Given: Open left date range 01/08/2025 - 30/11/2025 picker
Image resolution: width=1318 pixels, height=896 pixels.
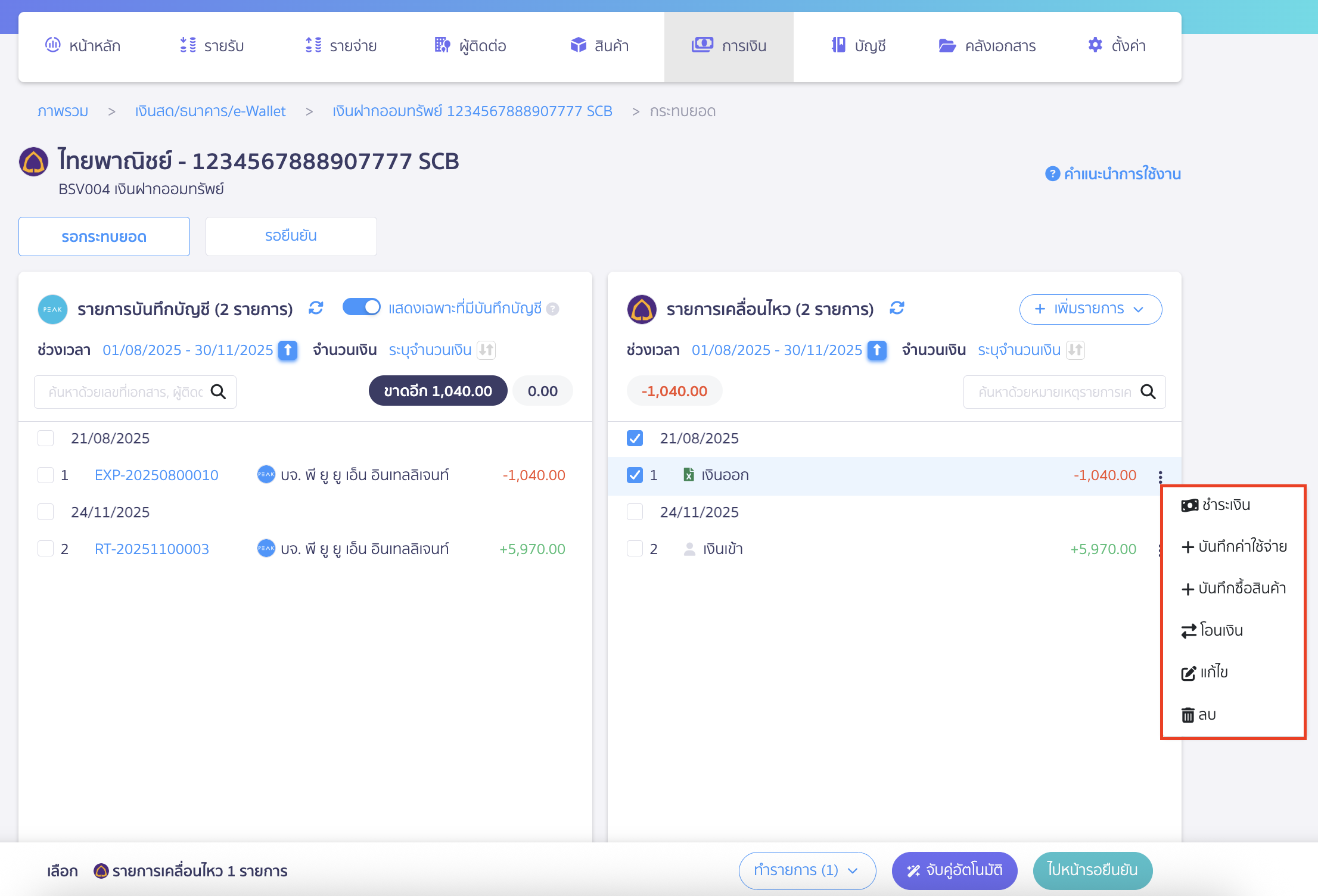Looking at the screenshot, I should point(187,350).
